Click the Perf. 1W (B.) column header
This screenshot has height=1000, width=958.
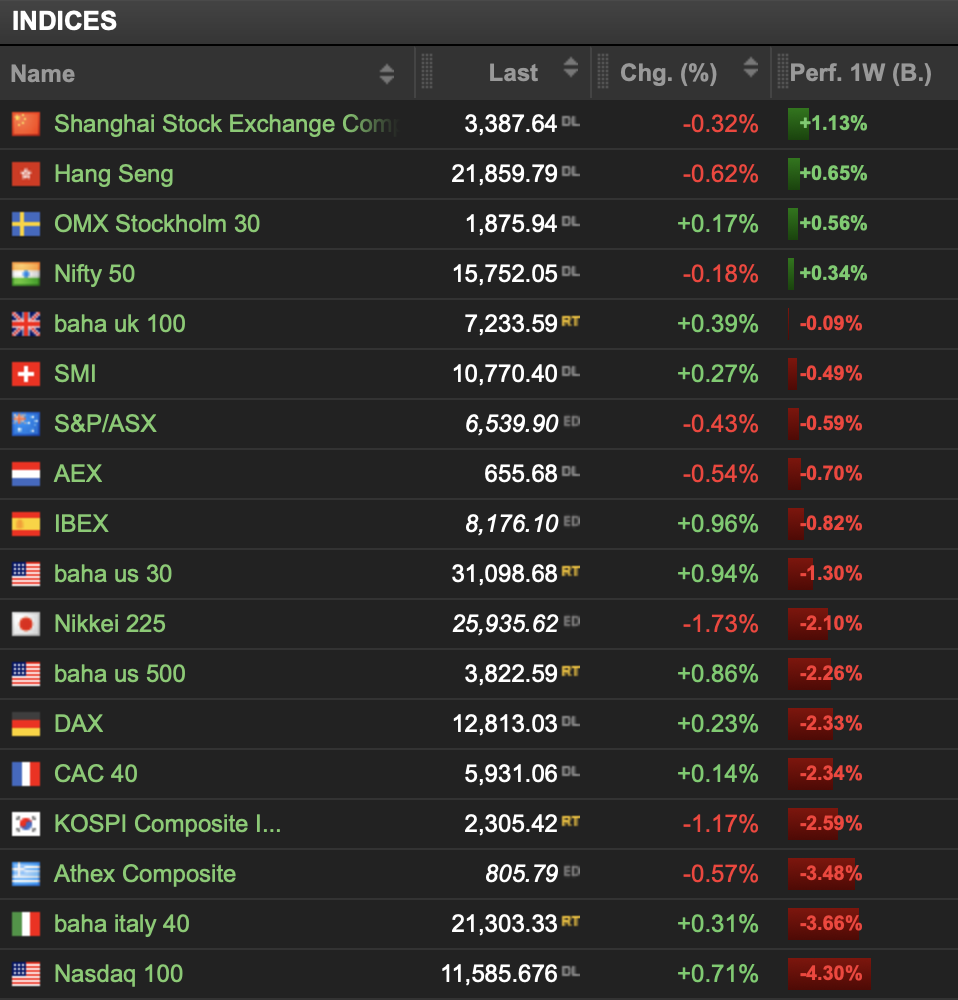[860, 73]
